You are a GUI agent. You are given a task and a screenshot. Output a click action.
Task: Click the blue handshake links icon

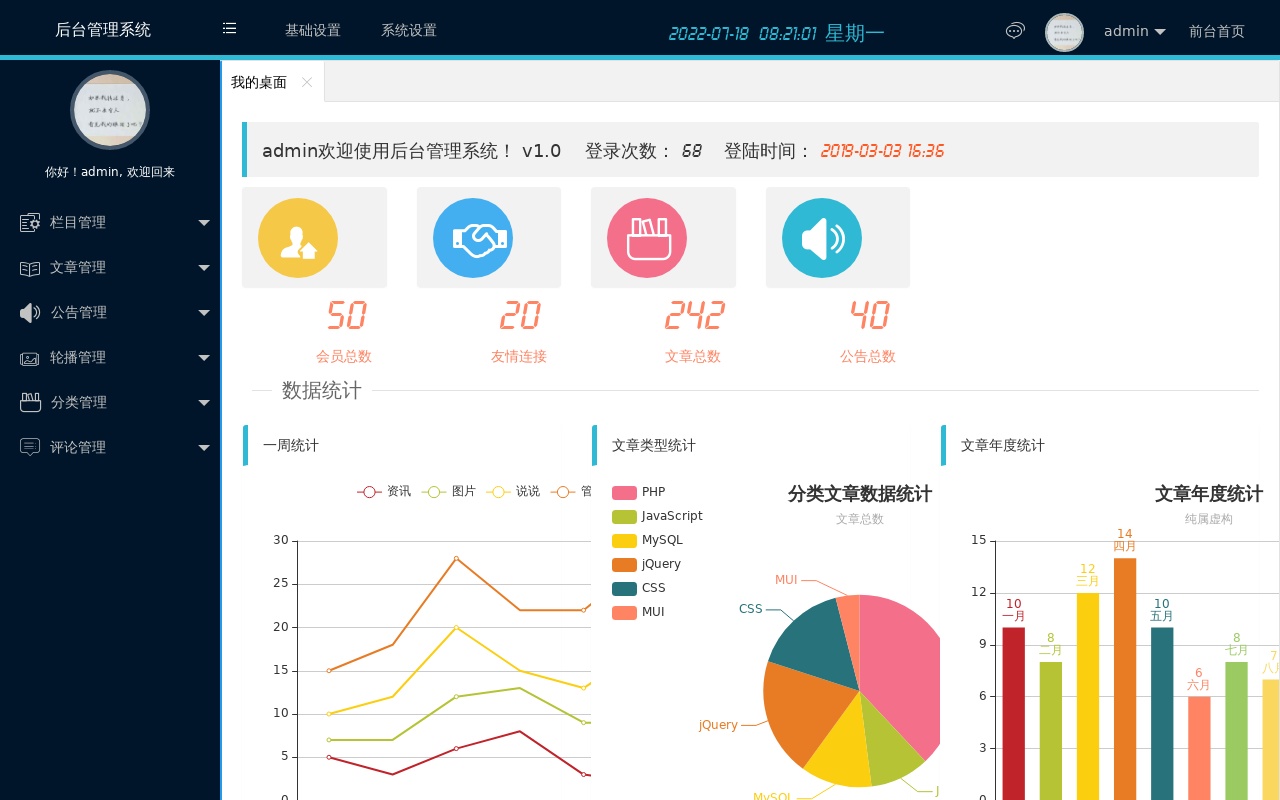point(473,238)
